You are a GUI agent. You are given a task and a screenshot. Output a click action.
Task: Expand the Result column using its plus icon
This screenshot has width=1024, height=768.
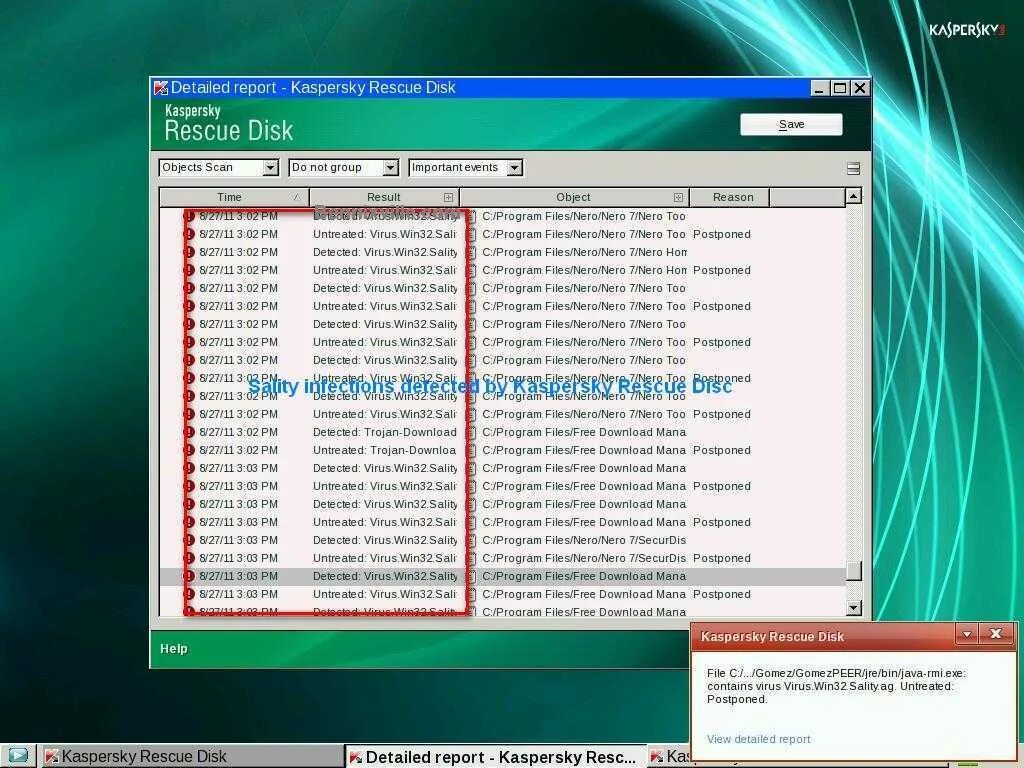(x=448, y=197)
